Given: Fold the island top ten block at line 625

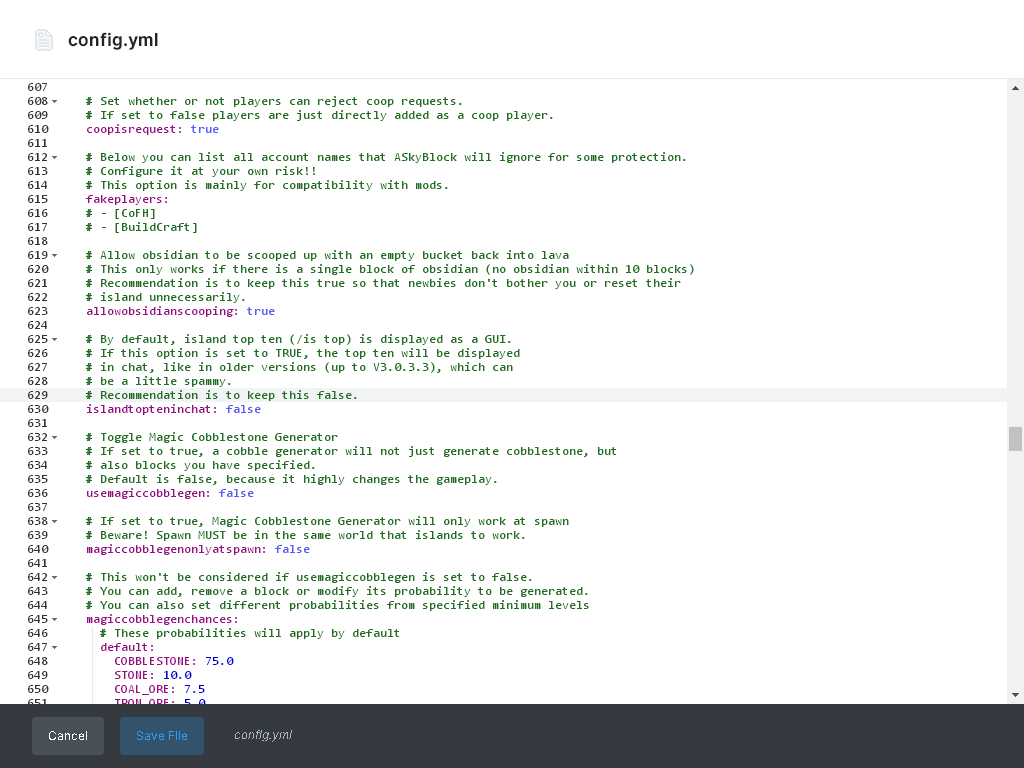Looking at the screenshot, I should click(x=55, y=340).
